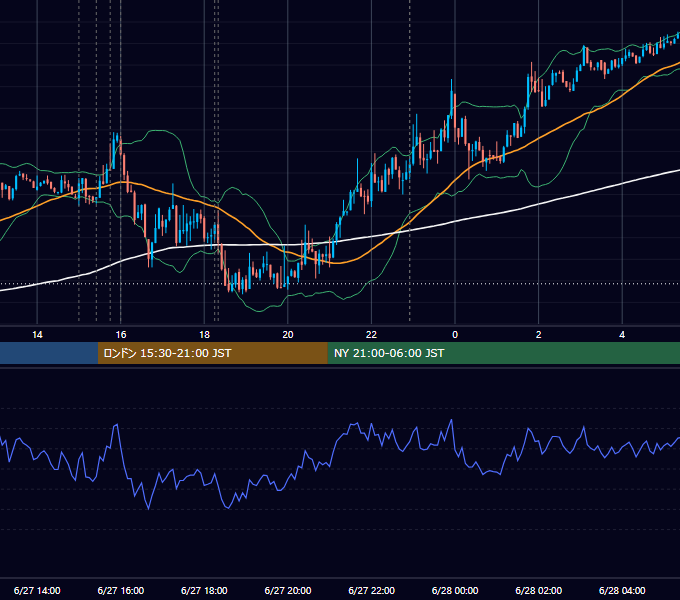Click the 16 hour axis label
680x600 pixels.
[x=121, y=335]
